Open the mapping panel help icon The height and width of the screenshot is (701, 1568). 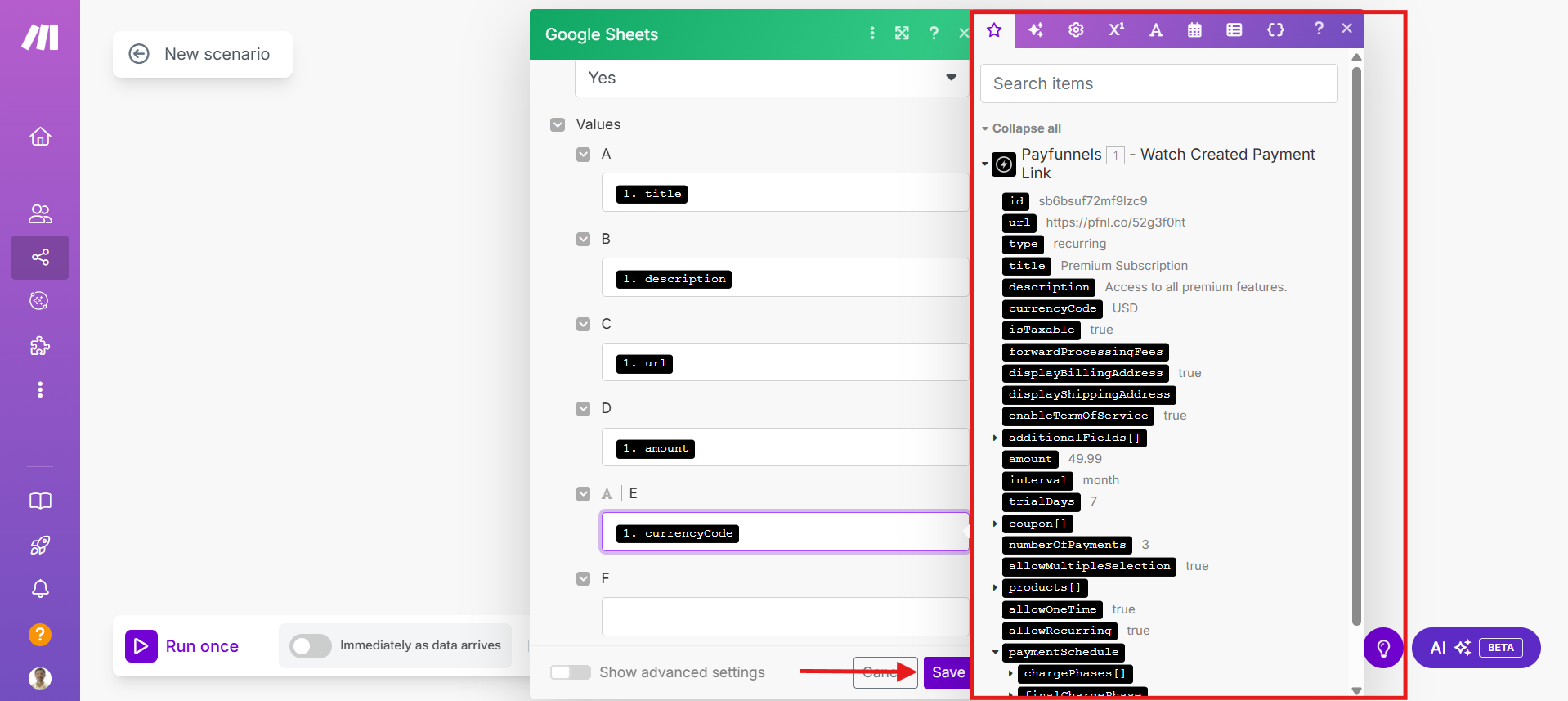tap(1318, 29)
